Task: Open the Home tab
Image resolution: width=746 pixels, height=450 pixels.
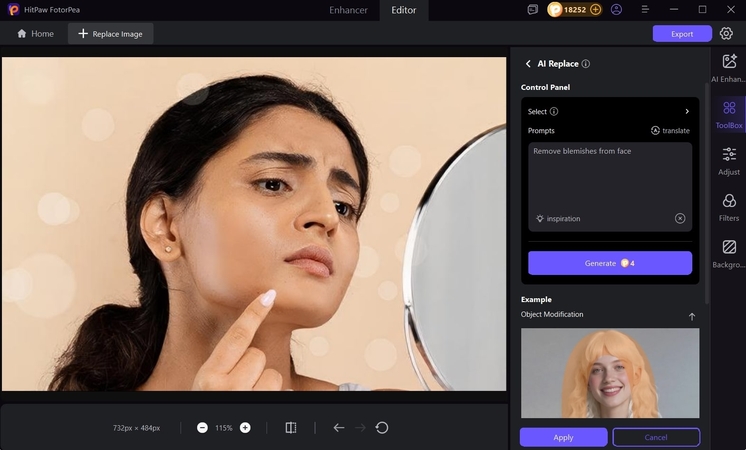Action: click(x=35, y=34)
